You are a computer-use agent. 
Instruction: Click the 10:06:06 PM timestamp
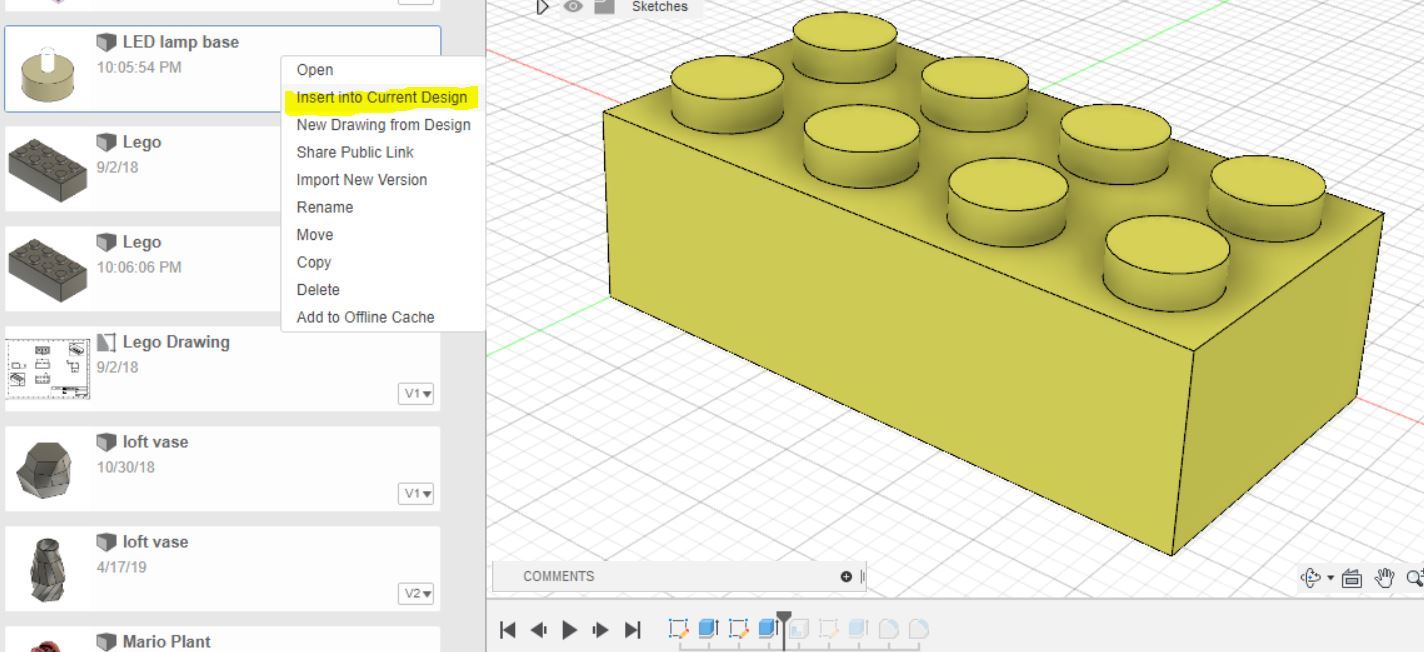pos(139,267)
